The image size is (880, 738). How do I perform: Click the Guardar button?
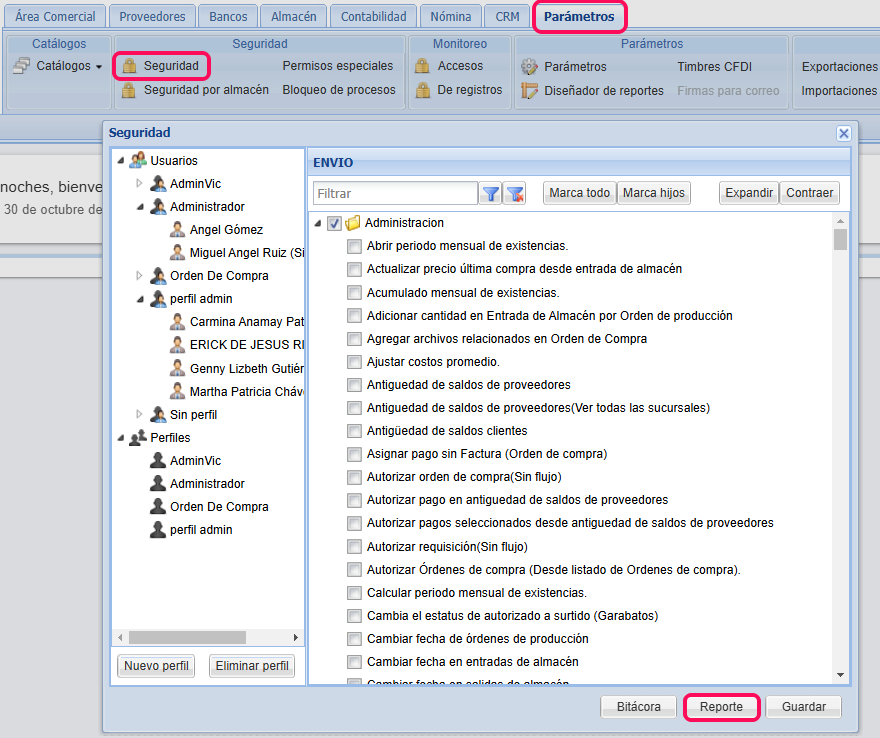803,706
